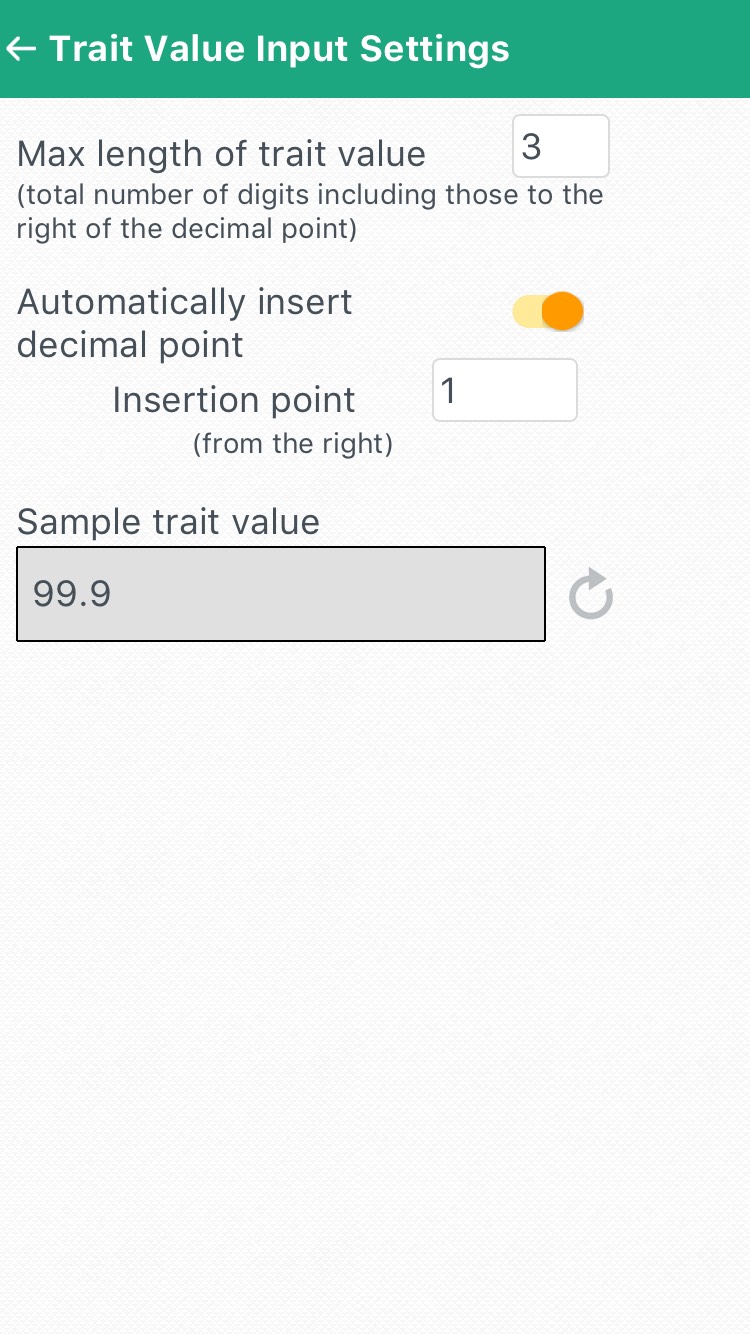Click the (from the right) caption

click(293, 444)
